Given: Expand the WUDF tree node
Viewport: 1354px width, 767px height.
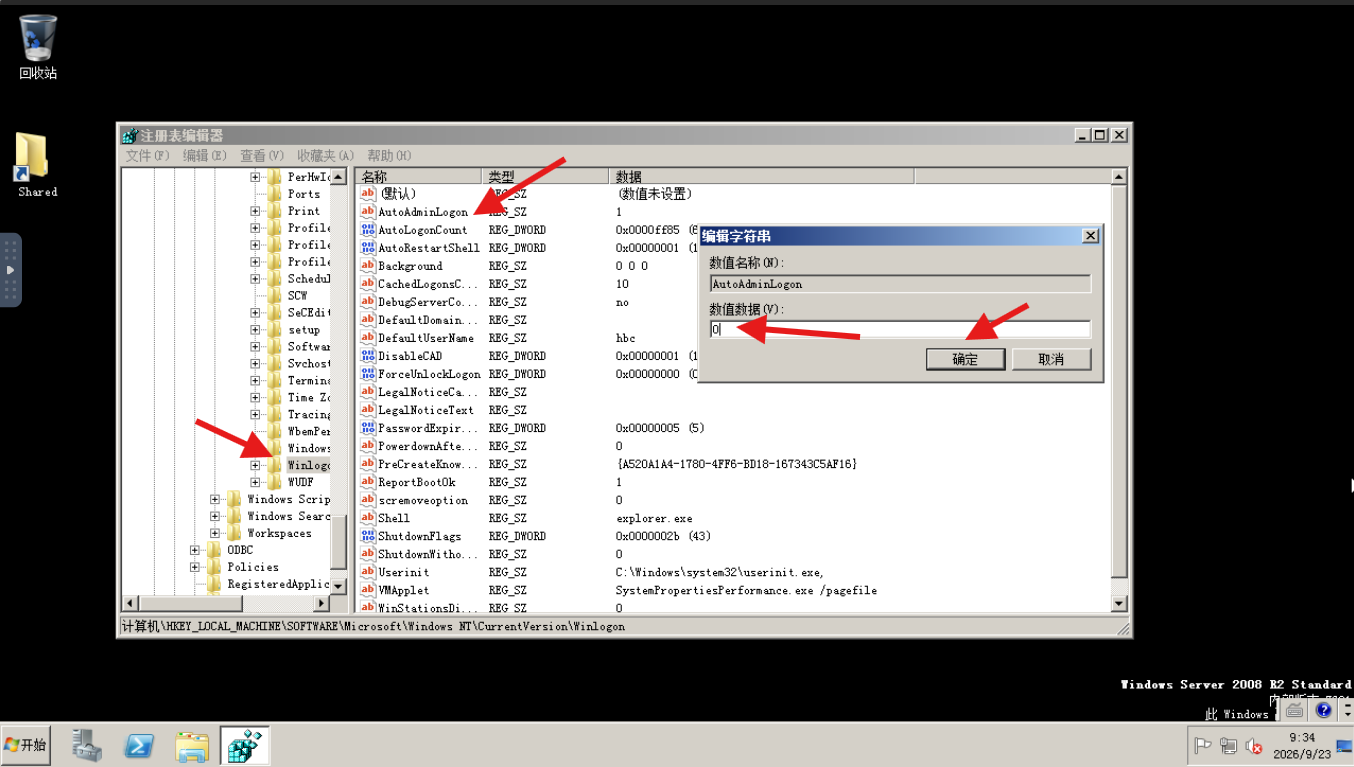Looking at the screenshot, I should point(255,482).
